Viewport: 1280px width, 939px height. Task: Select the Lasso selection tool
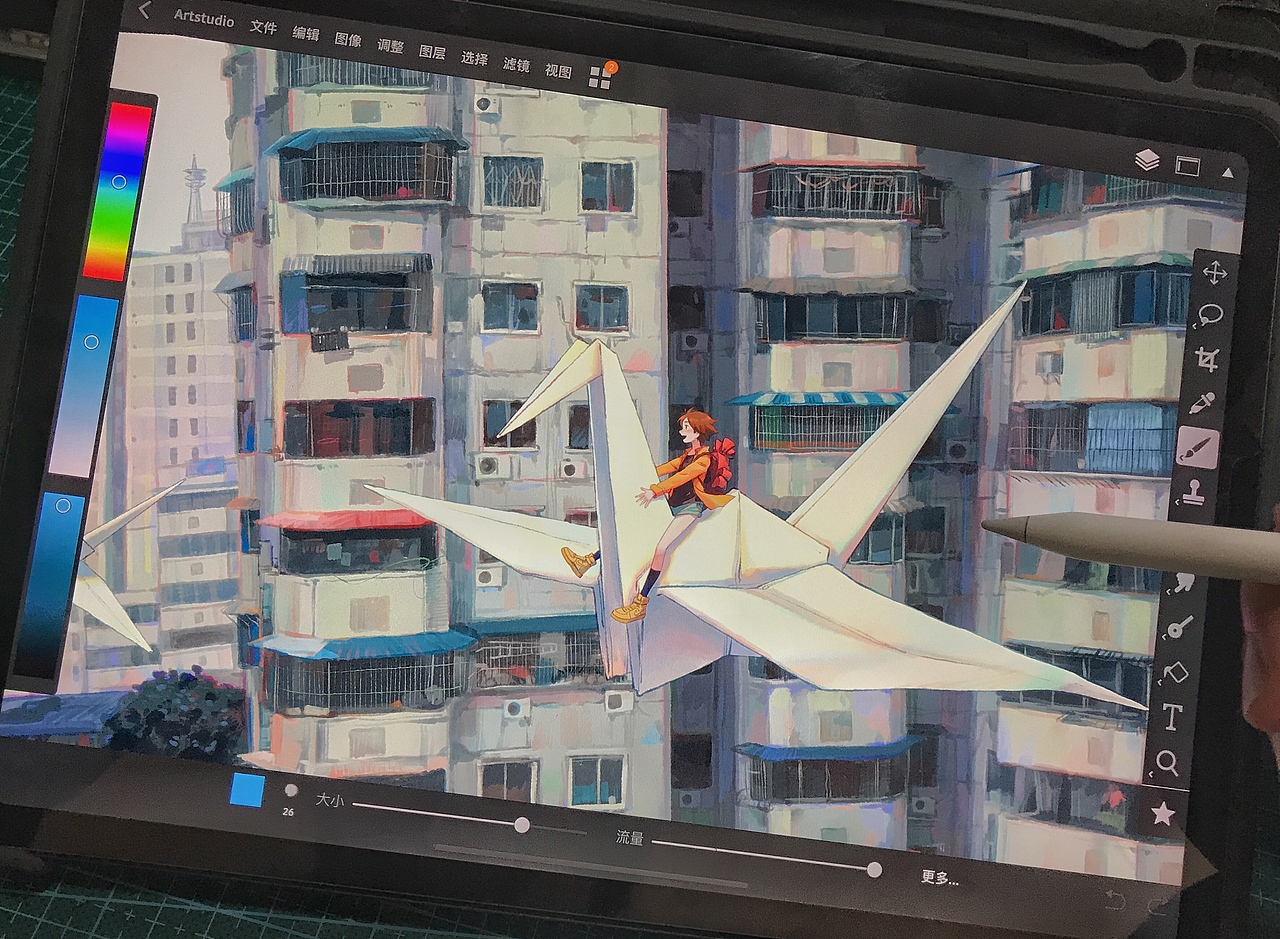tap(1210, 315)
